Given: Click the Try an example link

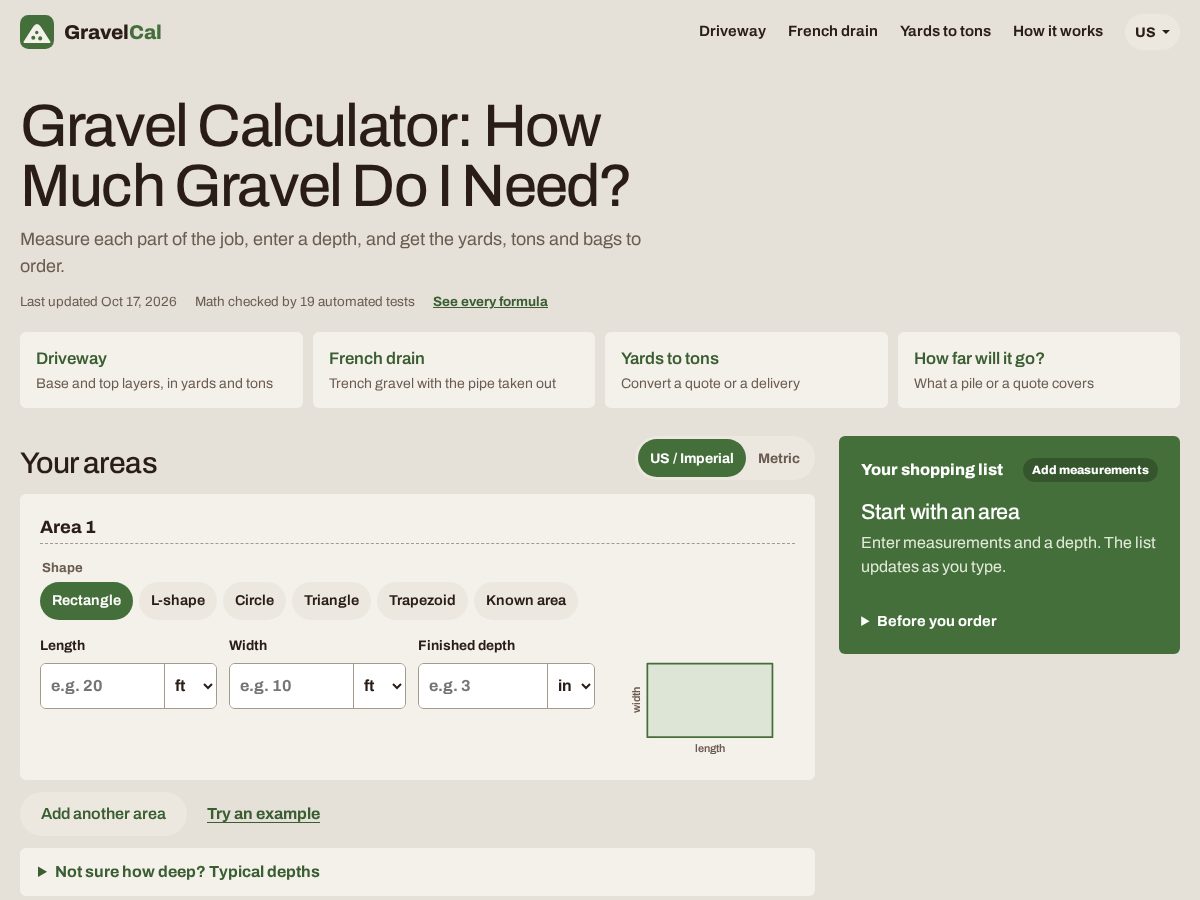Looking at the screenshot, I should [263, 814].
